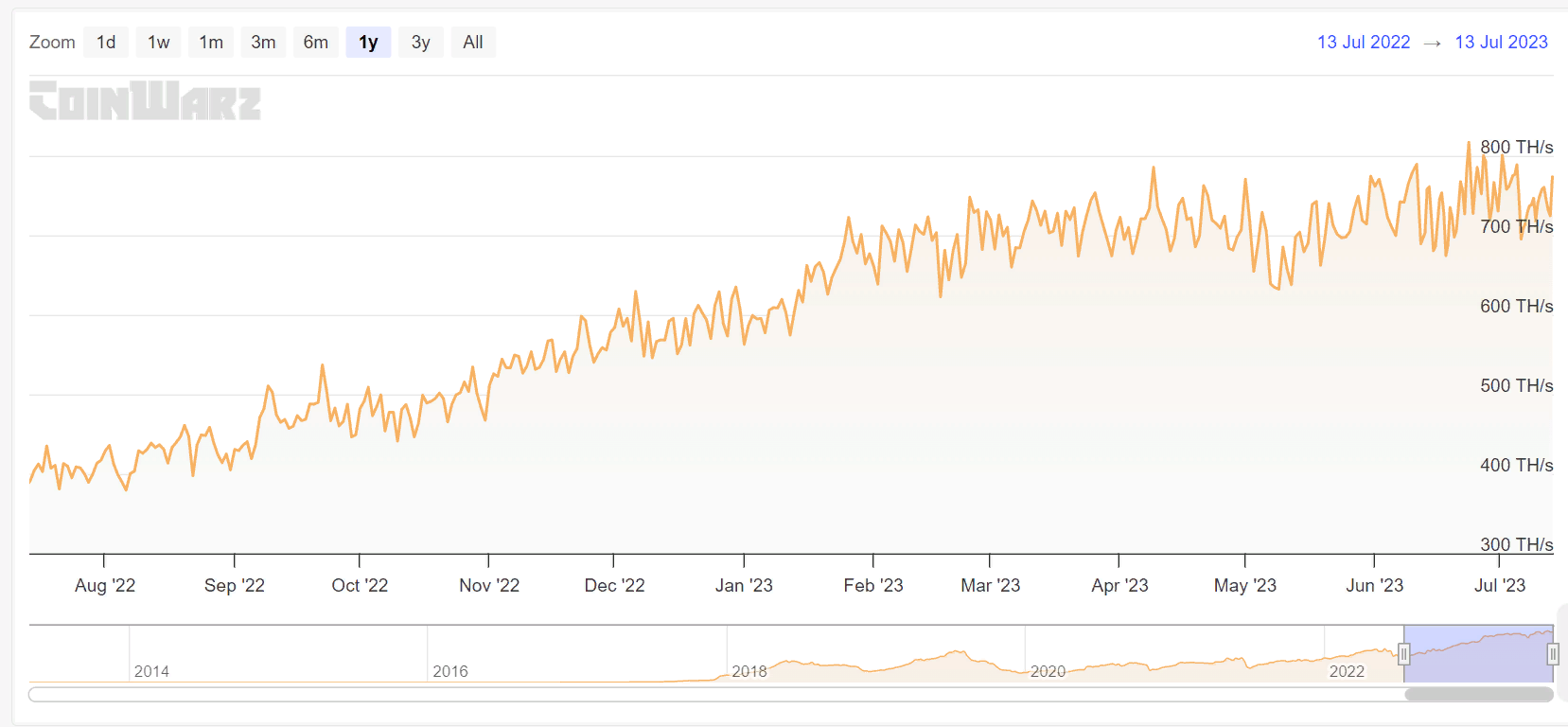Click the horizontal scrollbar thumb
1568x727 pixels.
[1478, 695]
